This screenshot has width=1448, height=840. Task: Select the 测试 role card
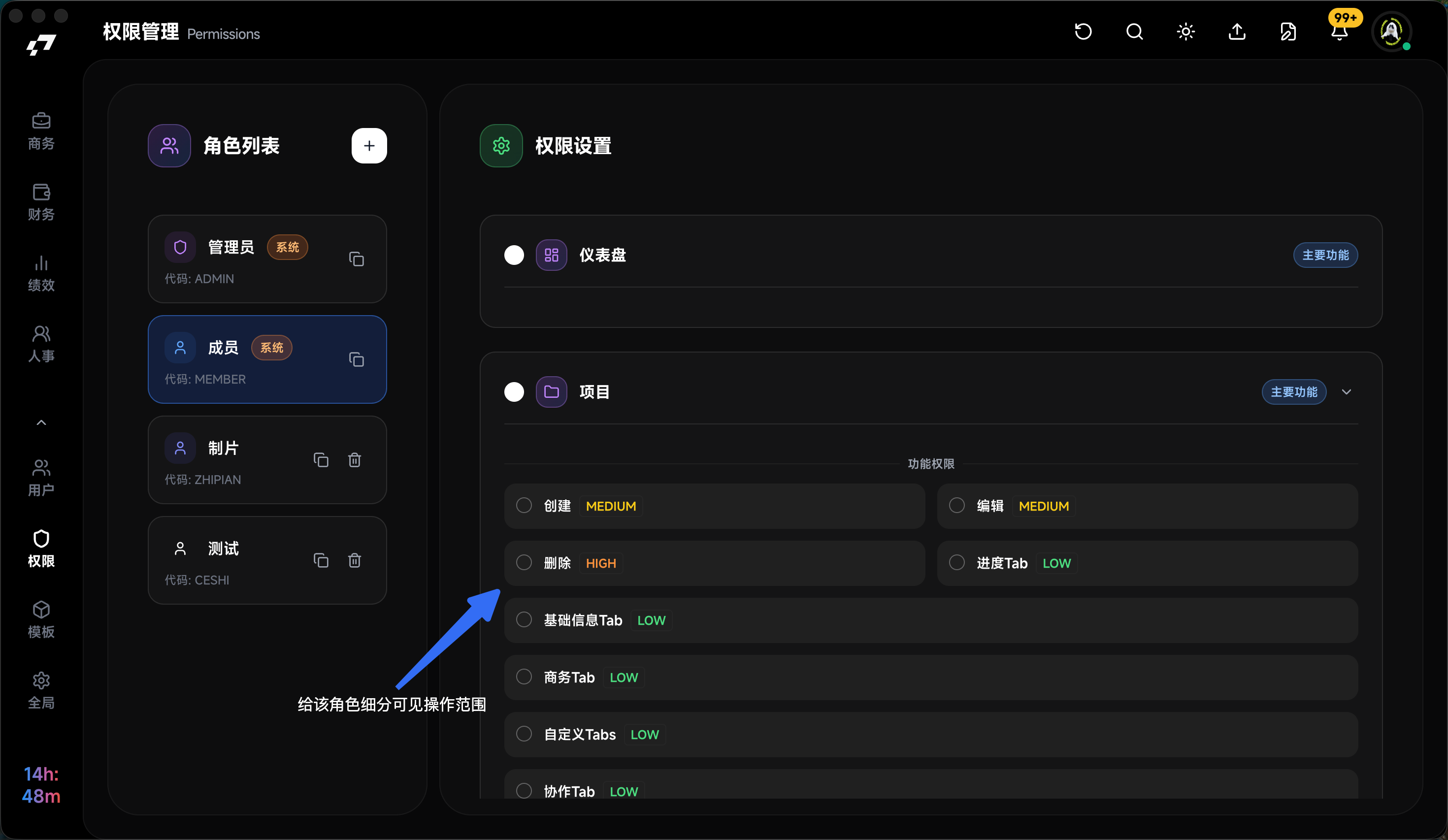pyautogui.click(x=267, y=560)
